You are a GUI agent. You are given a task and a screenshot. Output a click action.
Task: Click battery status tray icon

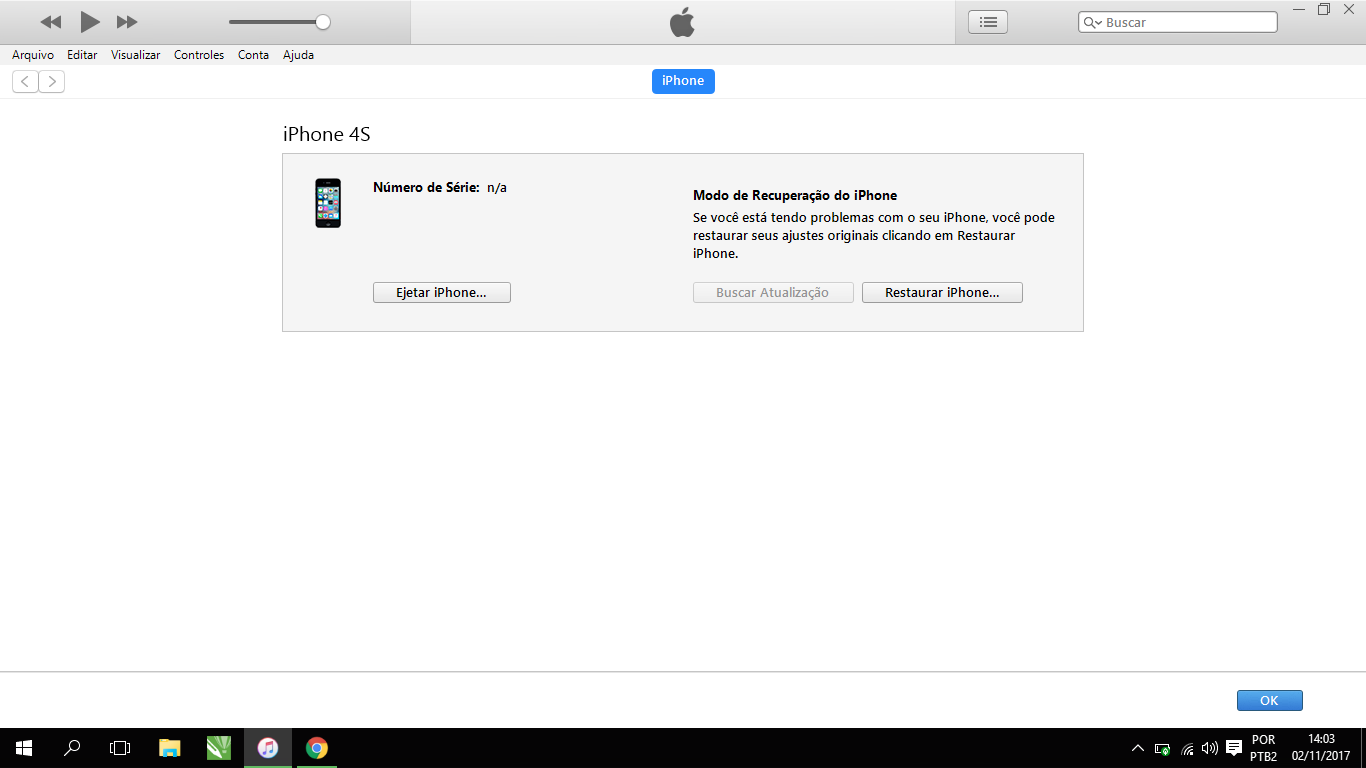[x=1162, y=748]
